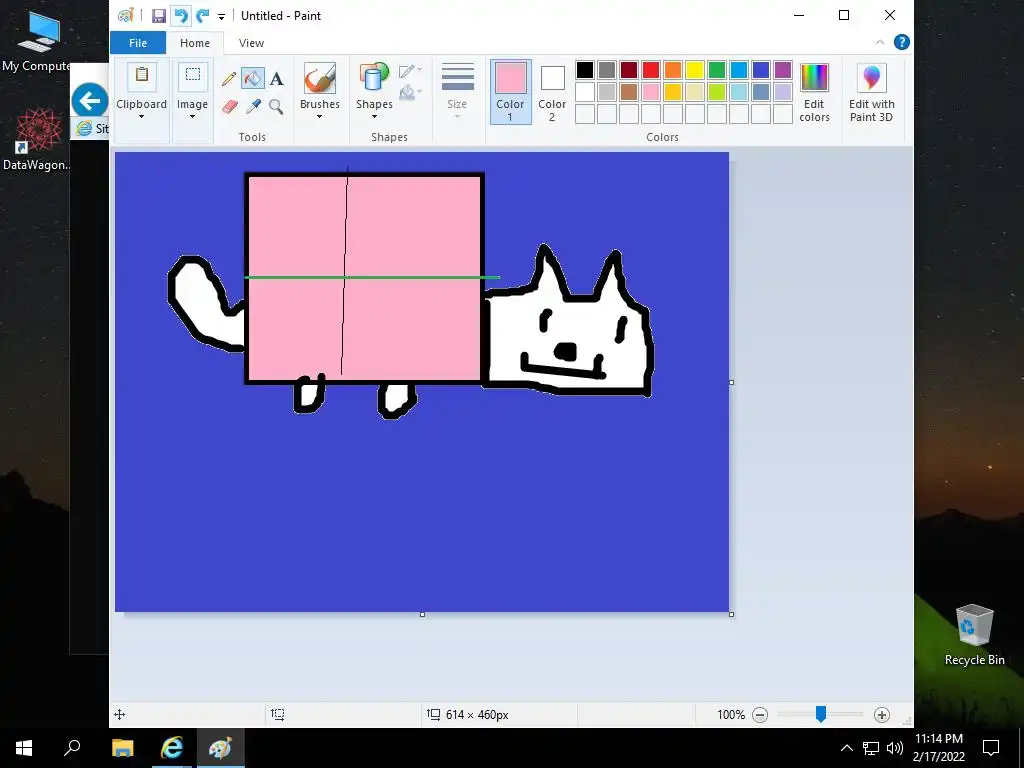The image size is (1024, 768).
Task: Expand the Size dropdown arrow
Action: (457, 118)
